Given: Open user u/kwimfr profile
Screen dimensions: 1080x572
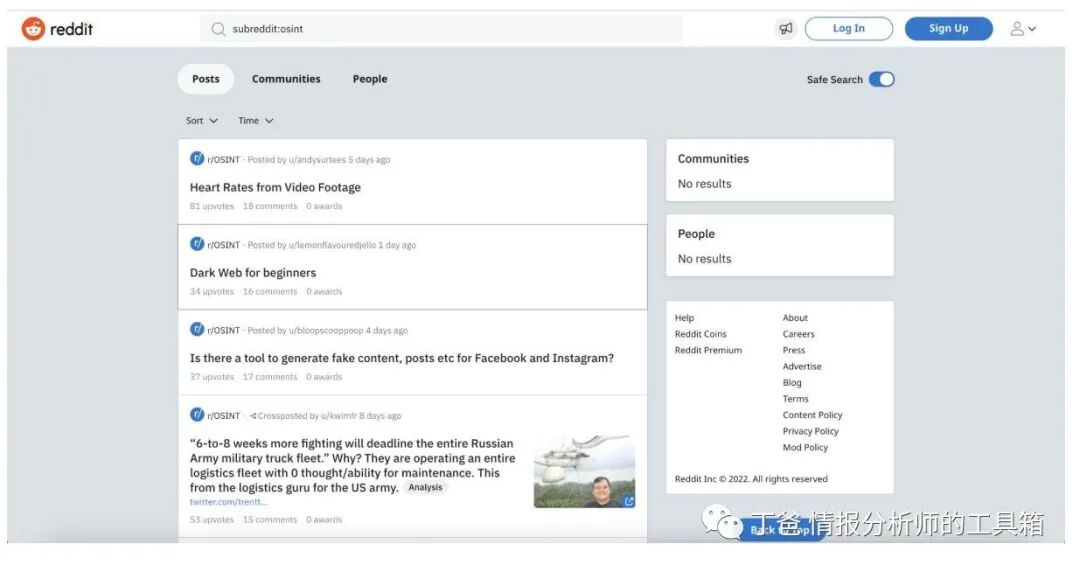Looking at the screenshot, I should 339,416.
